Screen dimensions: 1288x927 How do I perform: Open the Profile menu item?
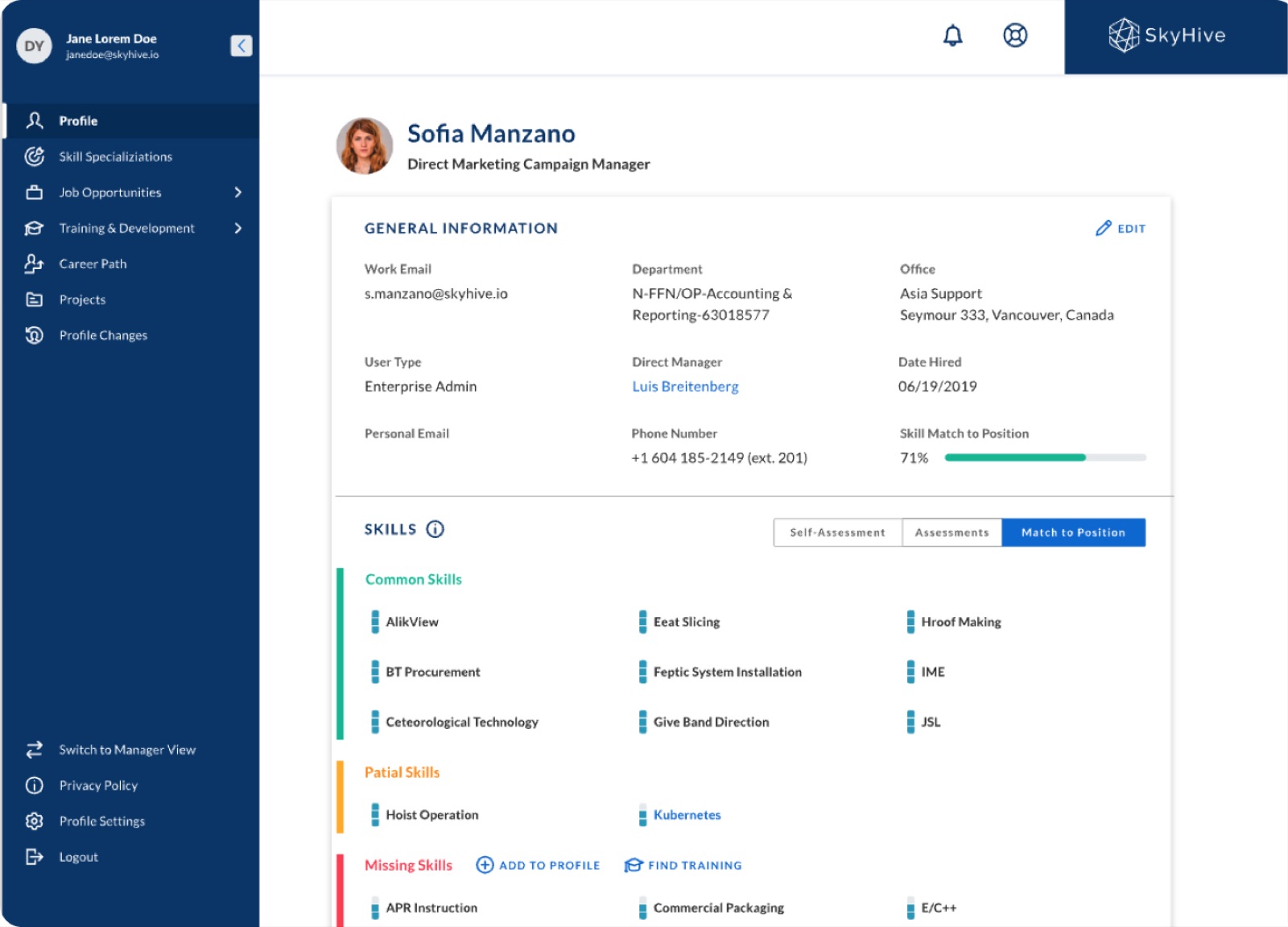coord(131,121)
